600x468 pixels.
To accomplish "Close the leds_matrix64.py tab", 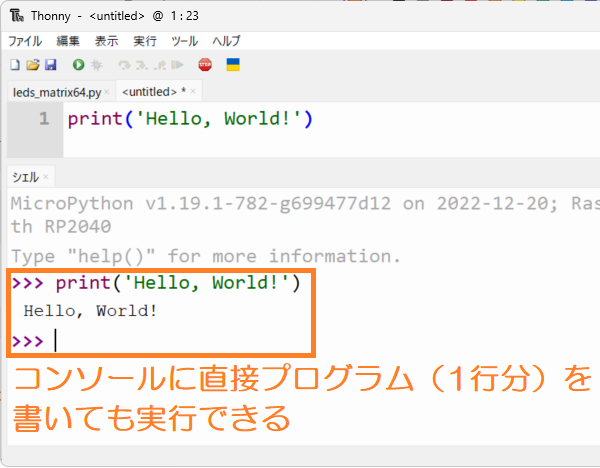I will [107, 92].
